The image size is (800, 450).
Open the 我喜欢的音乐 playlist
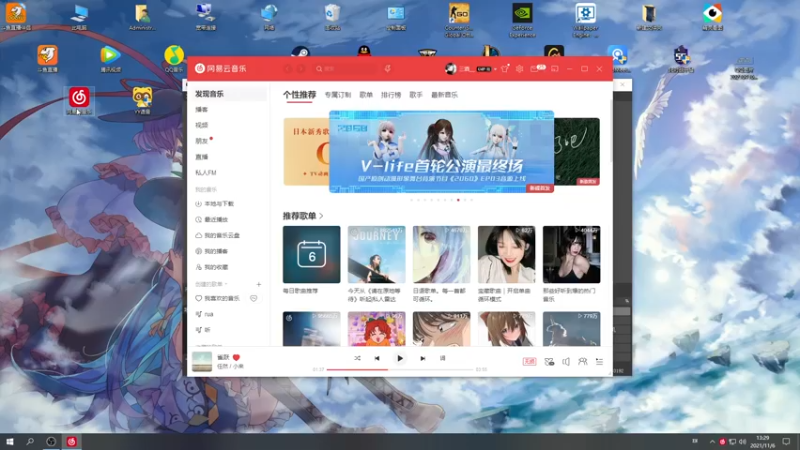(x=217, y=298)
